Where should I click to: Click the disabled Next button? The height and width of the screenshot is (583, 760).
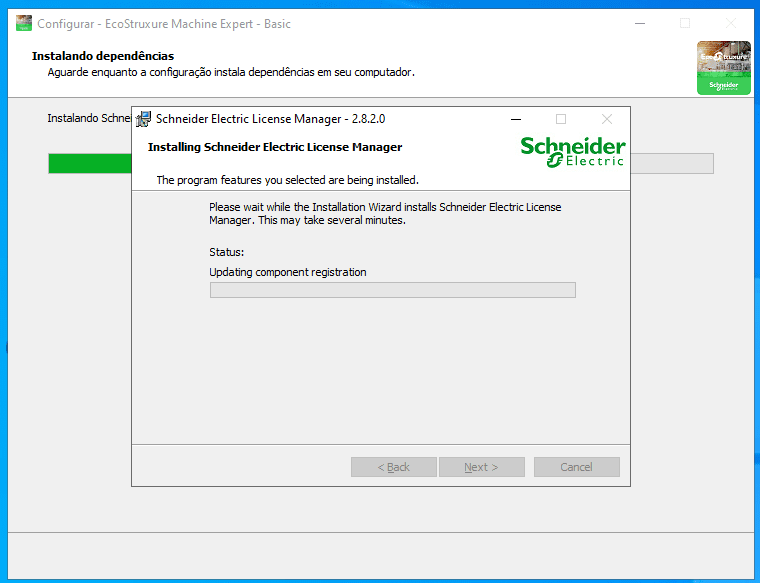coord(481,467)
